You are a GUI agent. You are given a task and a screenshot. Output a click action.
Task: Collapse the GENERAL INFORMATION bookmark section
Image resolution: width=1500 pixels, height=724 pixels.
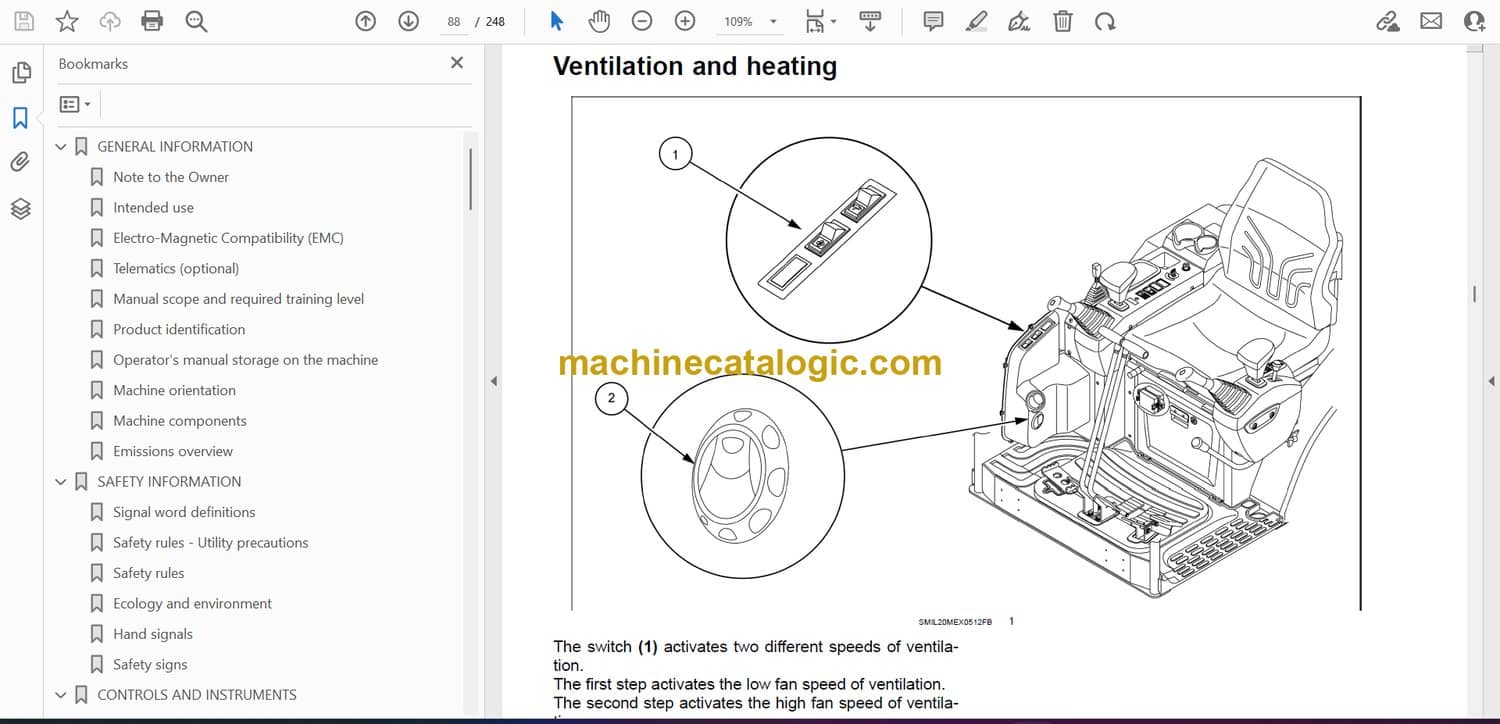[61, 147]
